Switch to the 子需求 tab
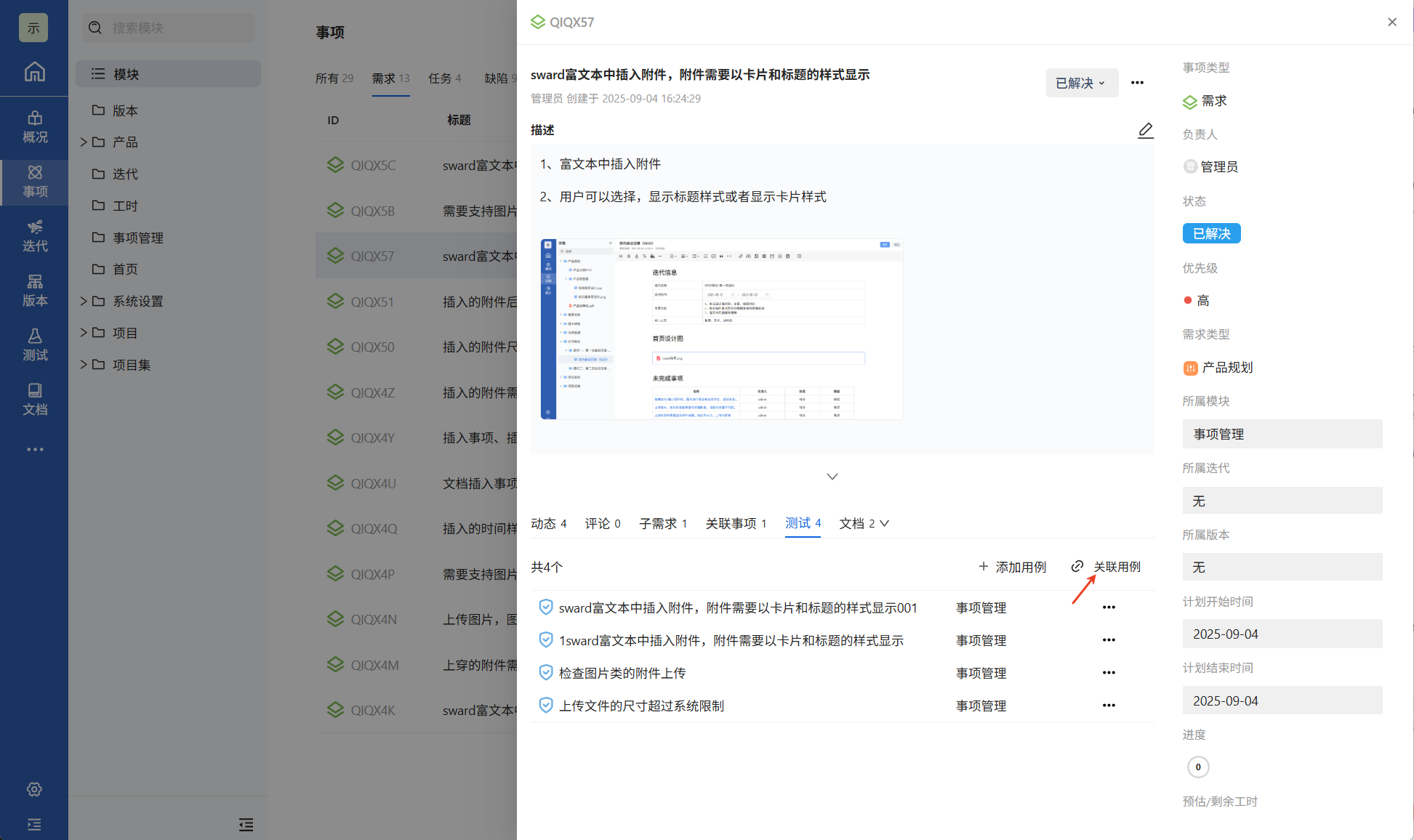This screenshot has width=1414, height=840. pos(662,524)
